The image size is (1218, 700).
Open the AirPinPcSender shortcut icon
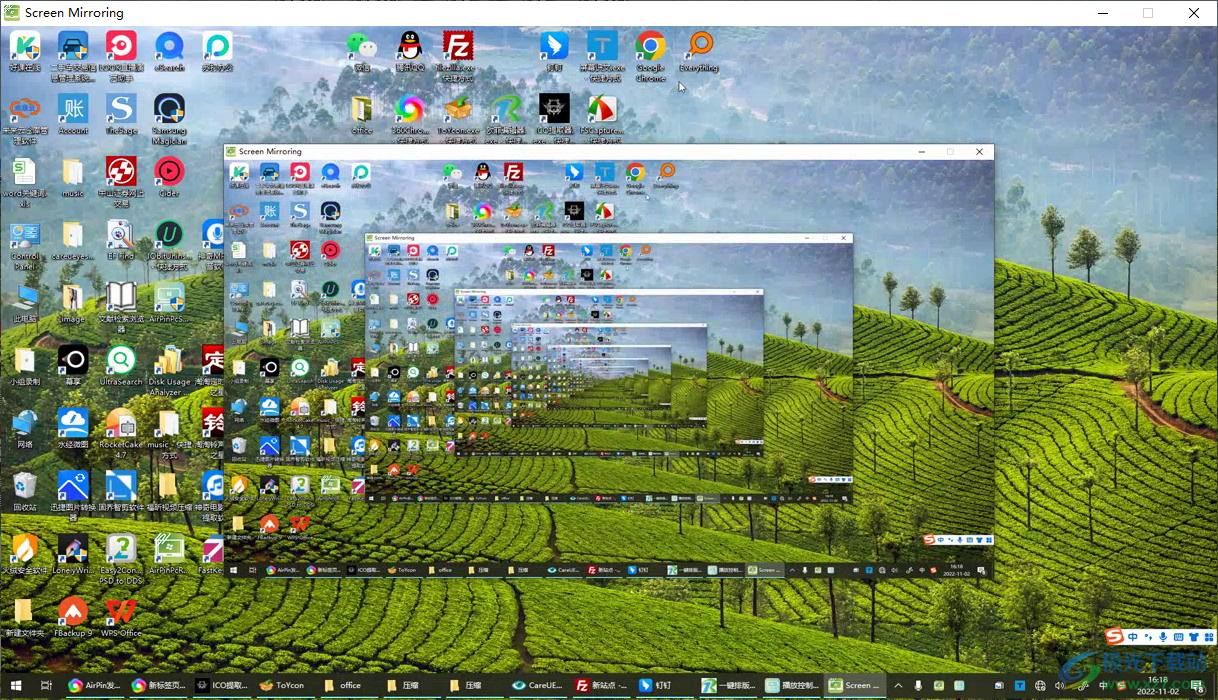pos(169,298)
